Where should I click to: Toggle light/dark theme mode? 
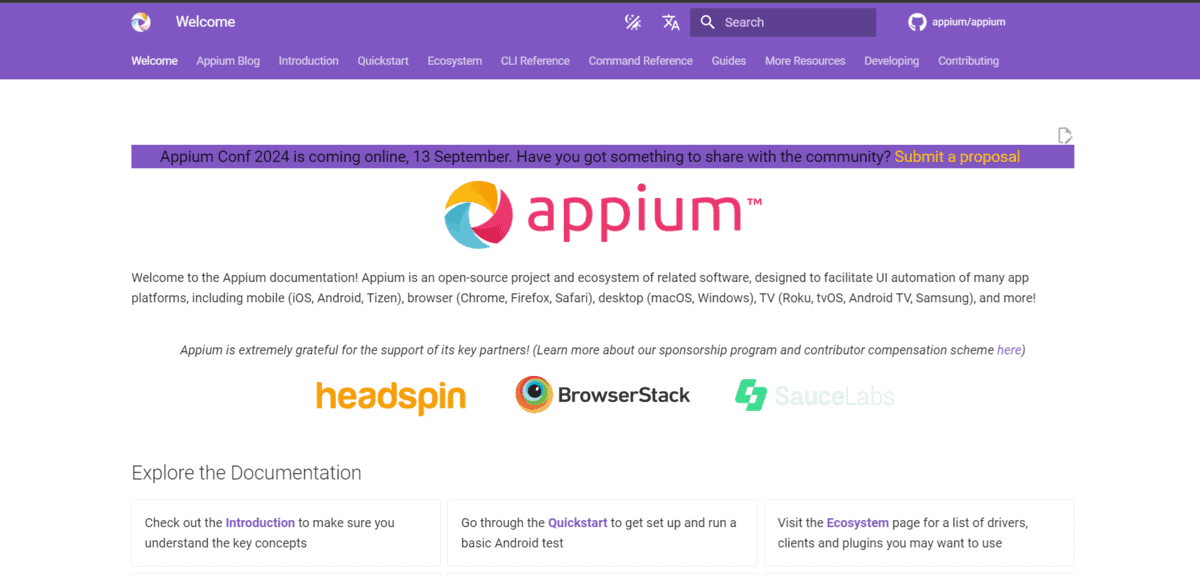point(632,21)
